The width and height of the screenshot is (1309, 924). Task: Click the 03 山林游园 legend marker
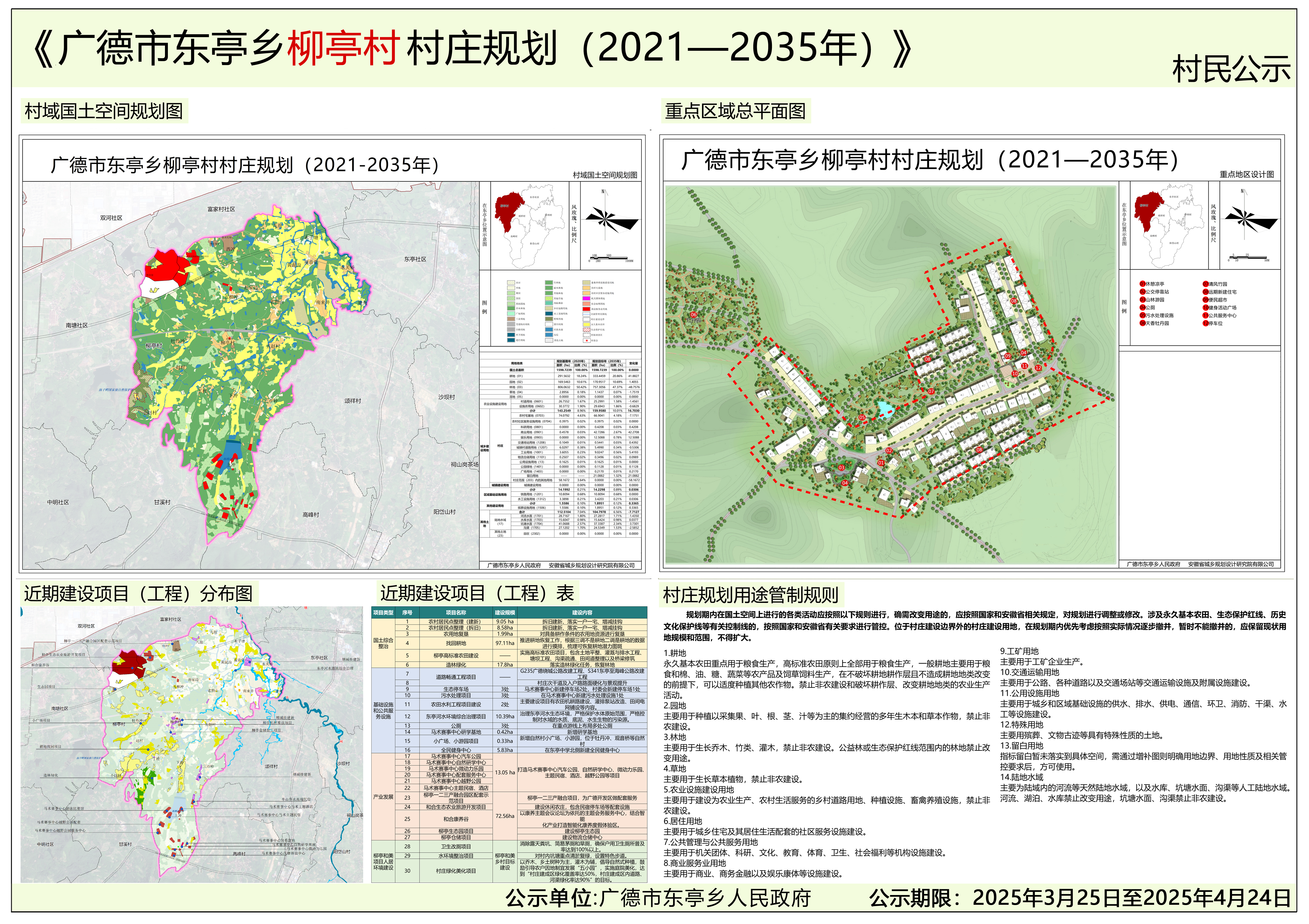(x=1142, y=300)
